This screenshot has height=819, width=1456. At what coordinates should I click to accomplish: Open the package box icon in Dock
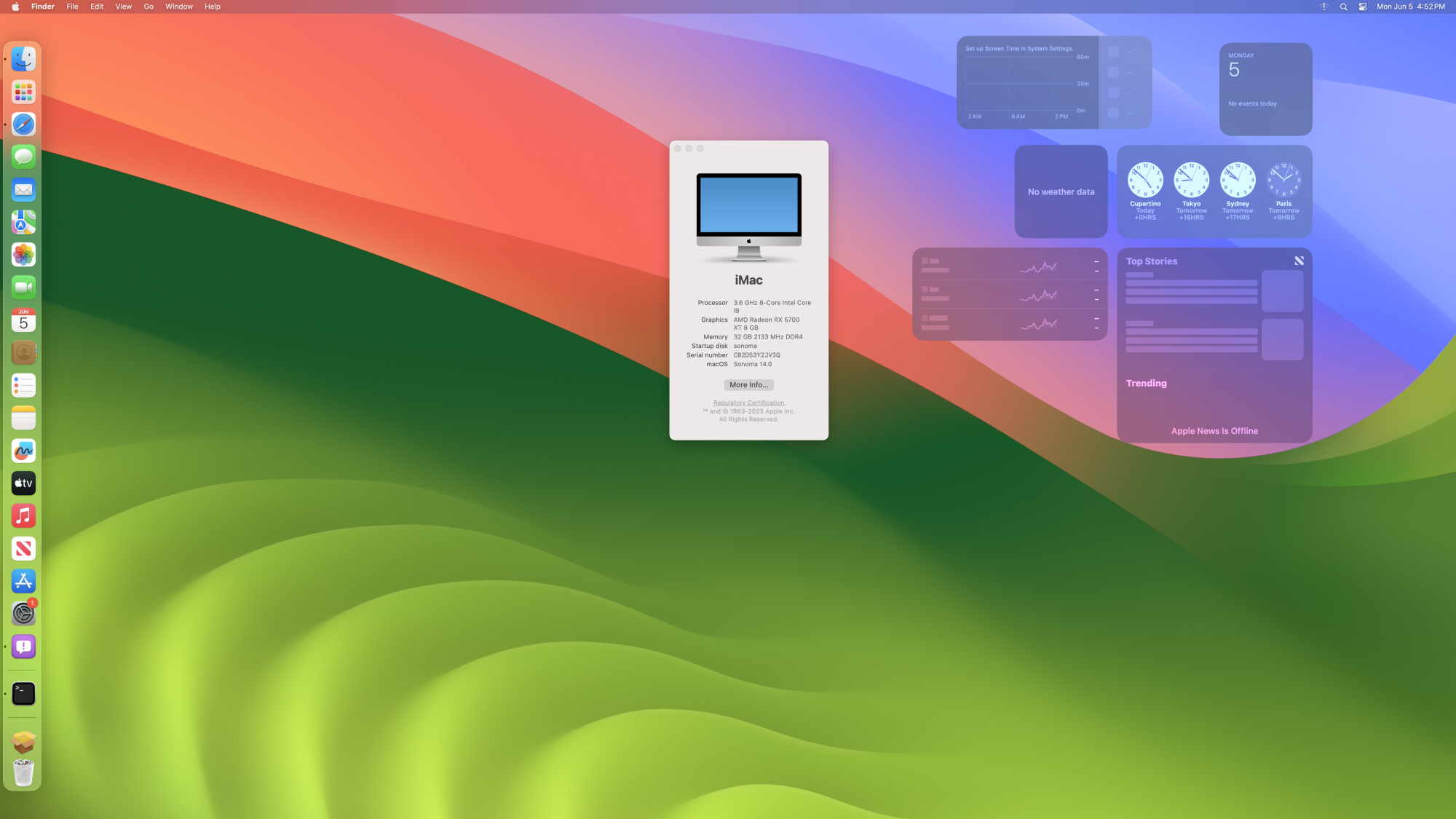coord(23,742)
